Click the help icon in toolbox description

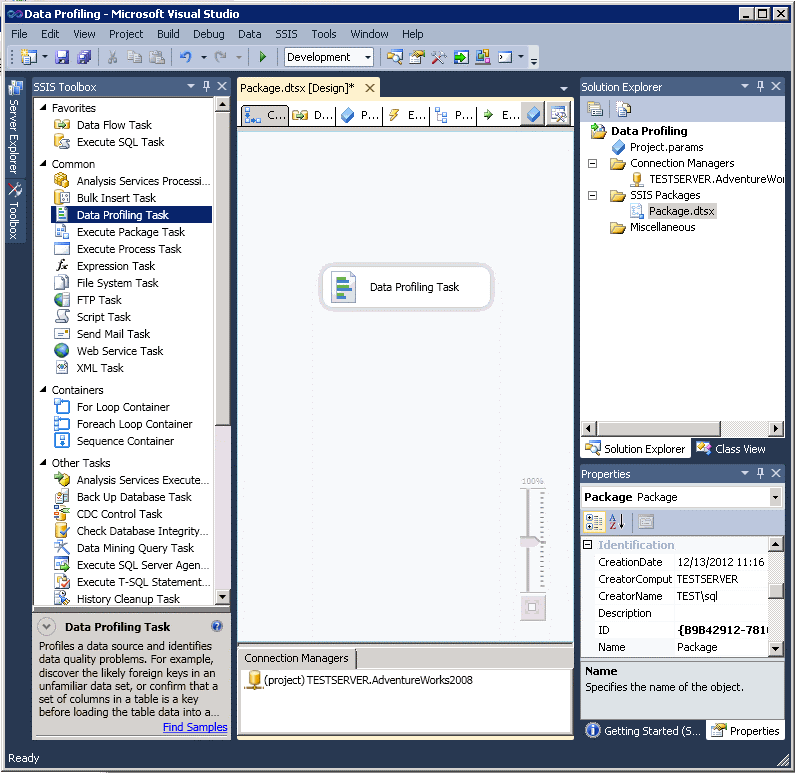(x=217, y=627)
